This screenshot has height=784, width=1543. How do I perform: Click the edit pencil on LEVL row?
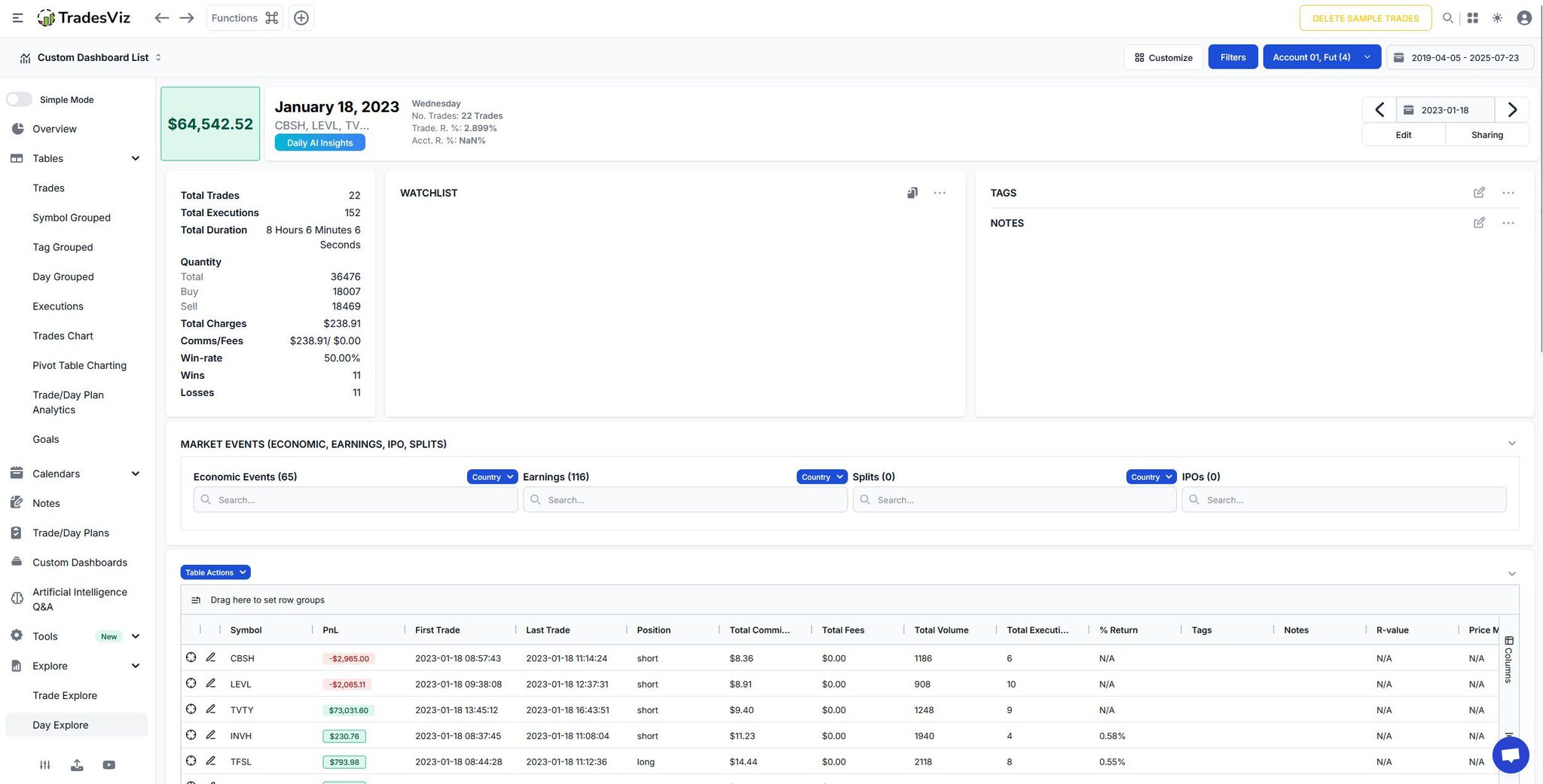211,683
